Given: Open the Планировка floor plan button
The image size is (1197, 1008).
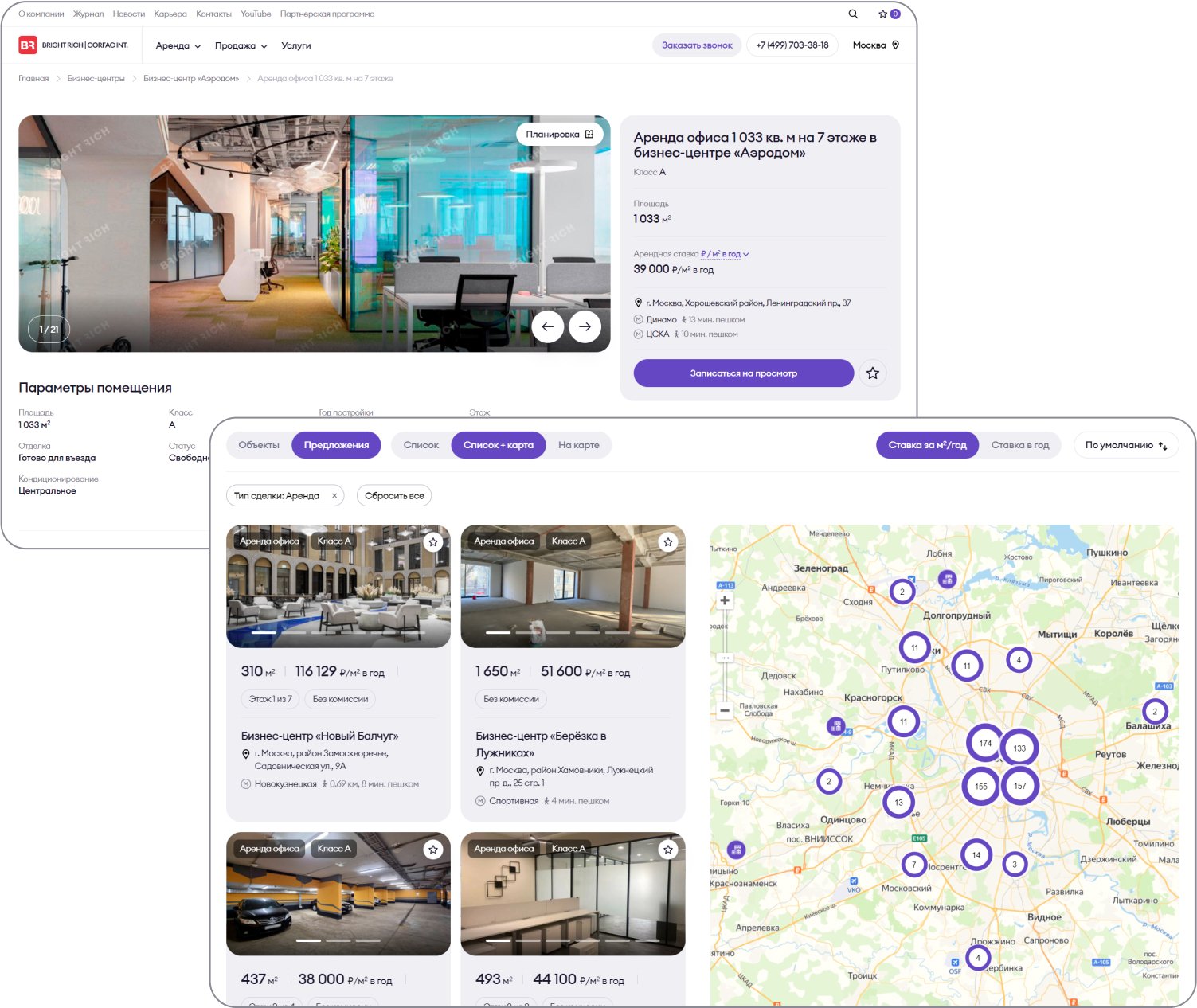Looking at the screenshot, I should pos(560,135).
